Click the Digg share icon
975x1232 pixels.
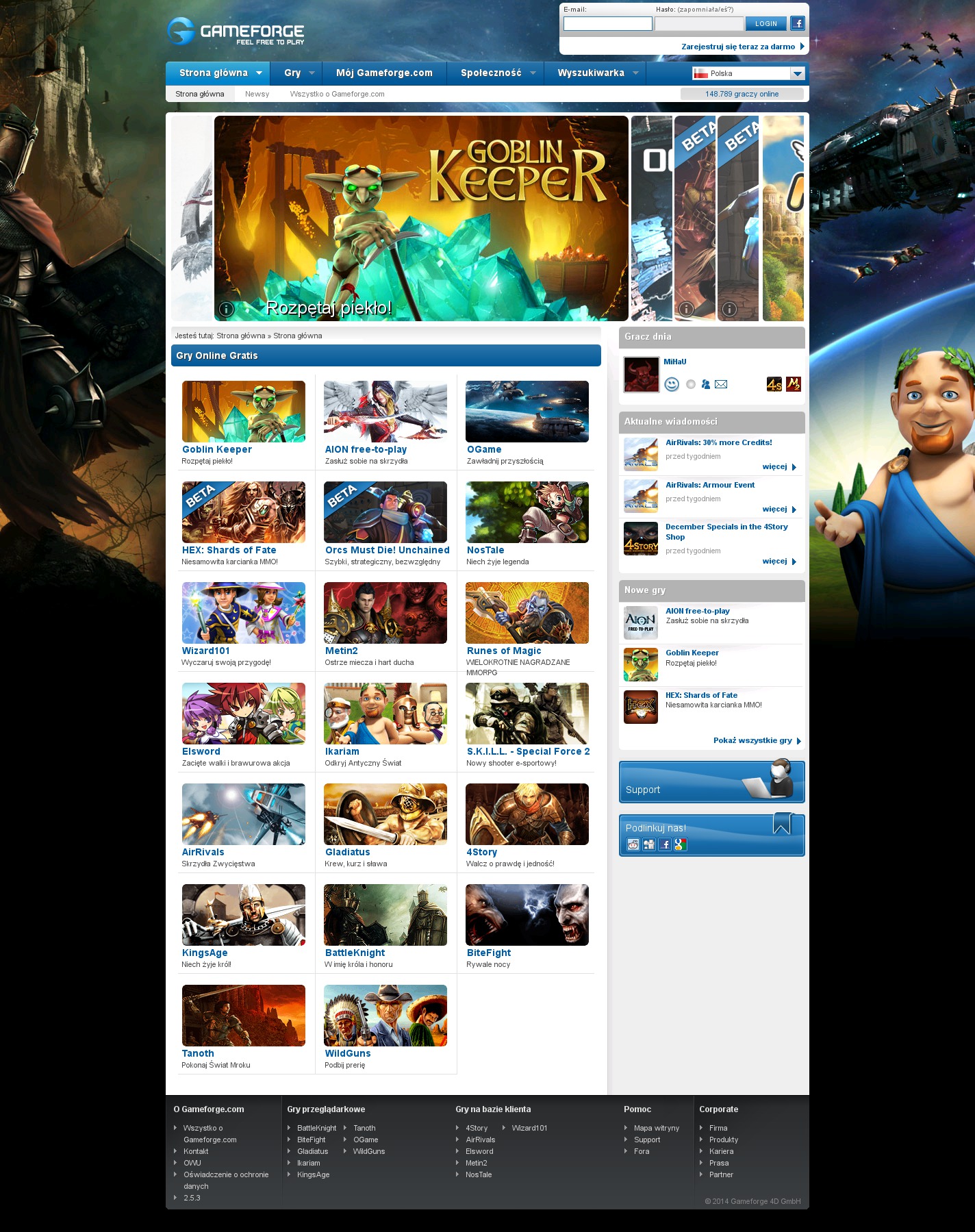coord(649,844)
